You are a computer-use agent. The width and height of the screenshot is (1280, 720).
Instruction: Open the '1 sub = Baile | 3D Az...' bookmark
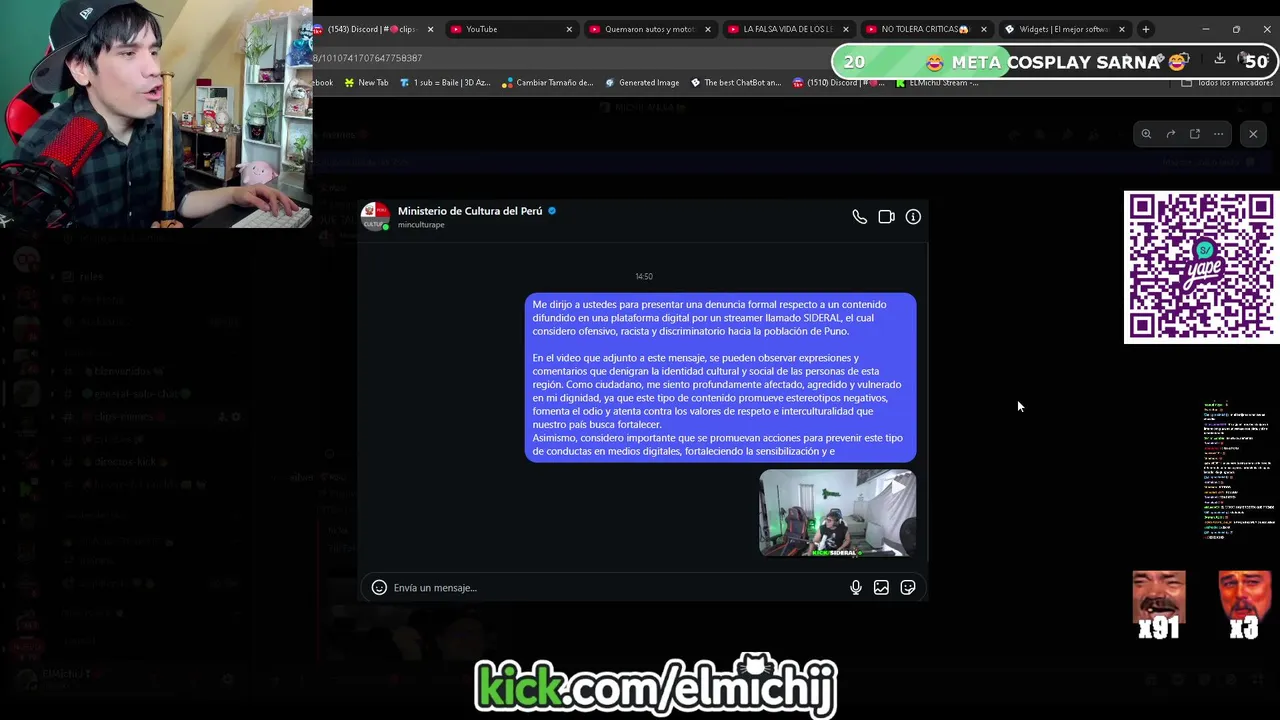coord(445,83)
